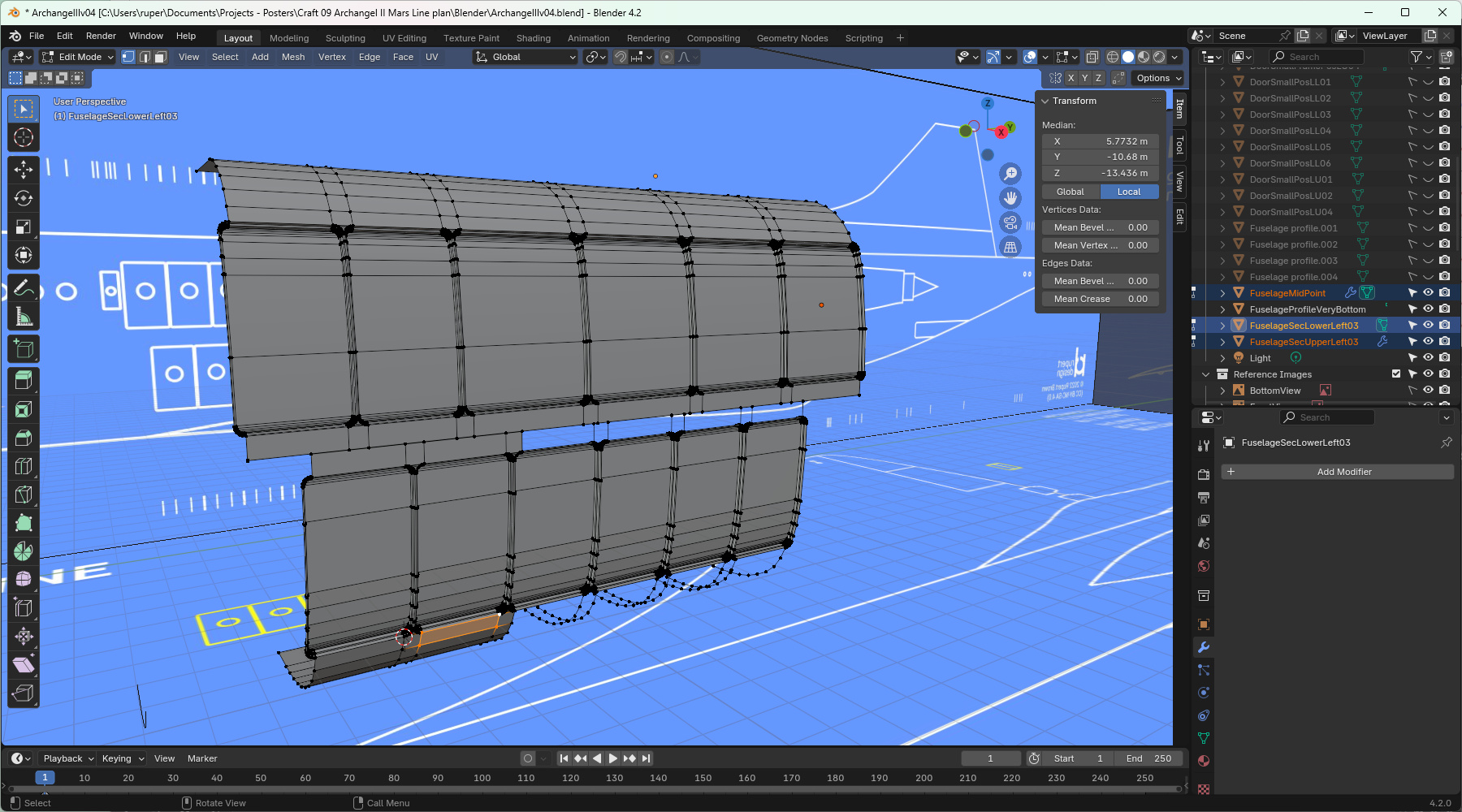Open the Playback dropdown

(x=68, y=758)
